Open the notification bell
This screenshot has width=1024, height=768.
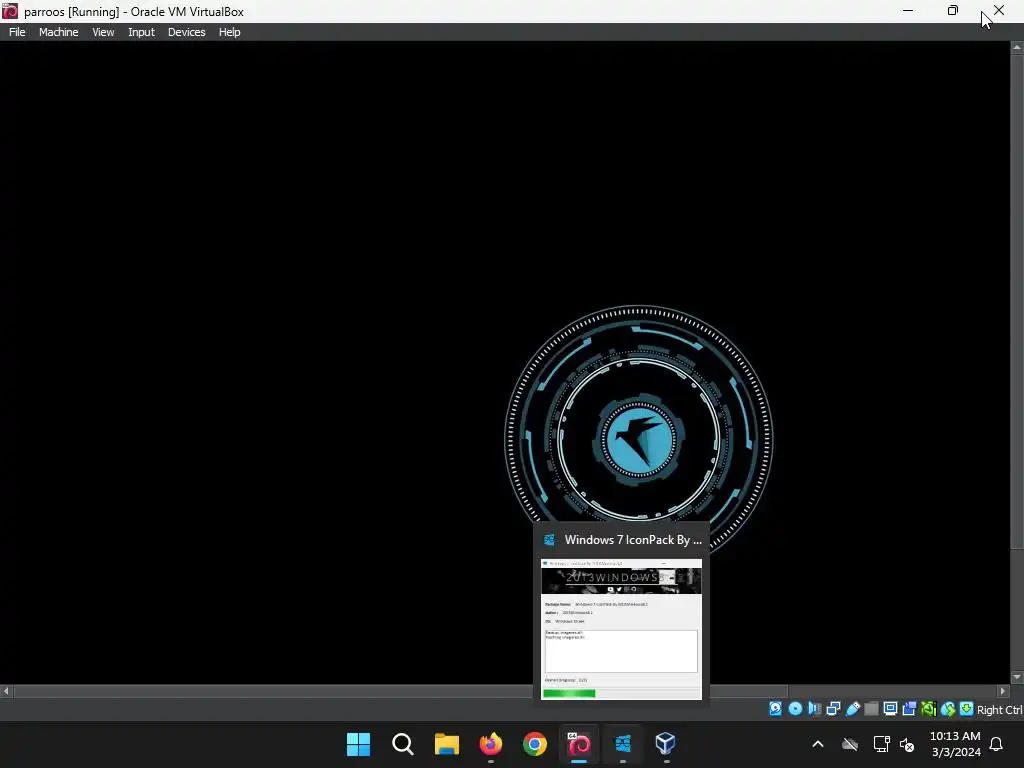[996, 744]
